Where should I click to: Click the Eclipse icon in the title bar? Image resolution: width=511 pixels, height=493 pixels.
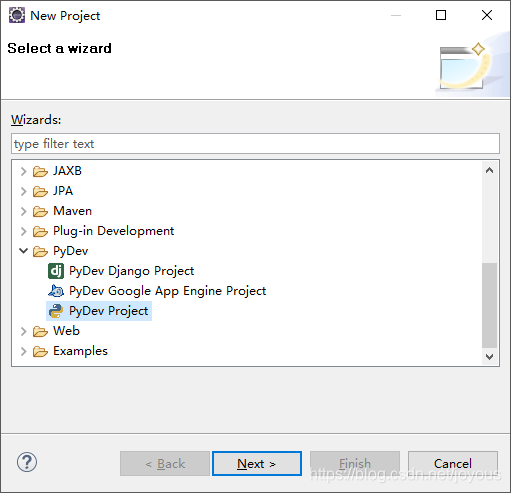click(x=17, y=15)
